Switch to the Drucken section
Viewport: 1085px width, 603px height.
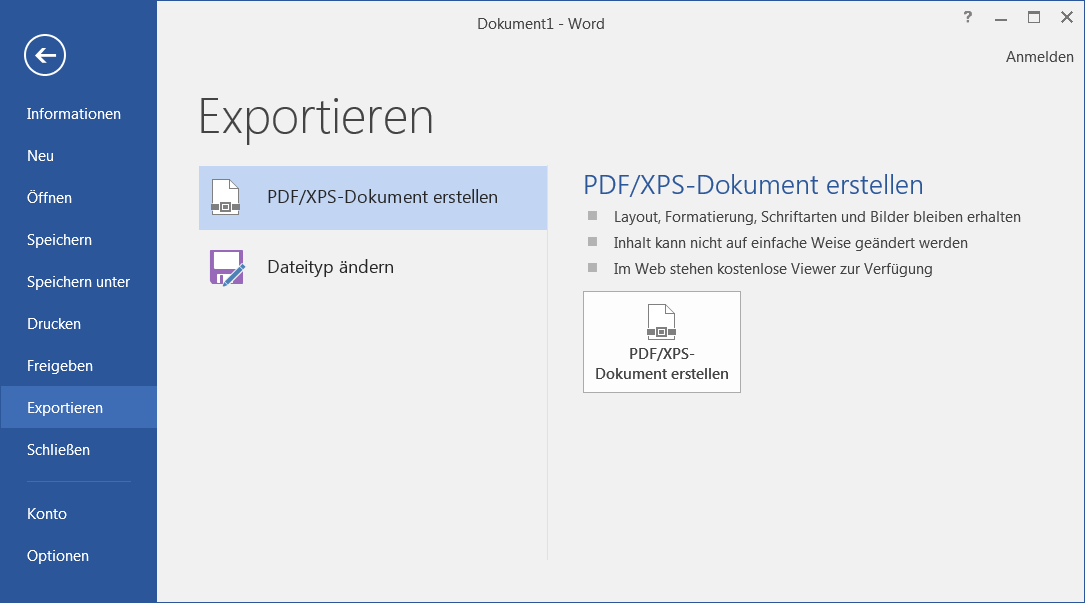tap(54, 324)
